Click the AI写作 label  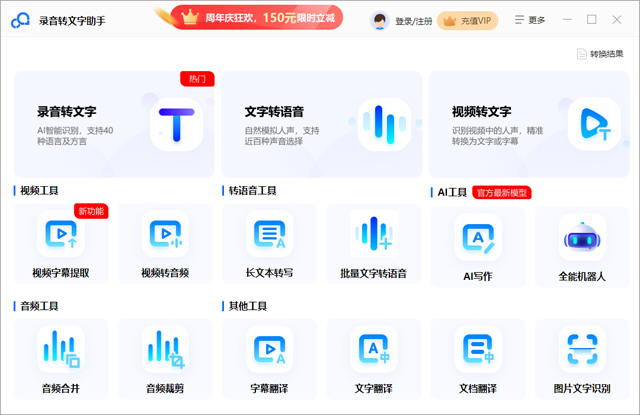click(x=478, y=276)
